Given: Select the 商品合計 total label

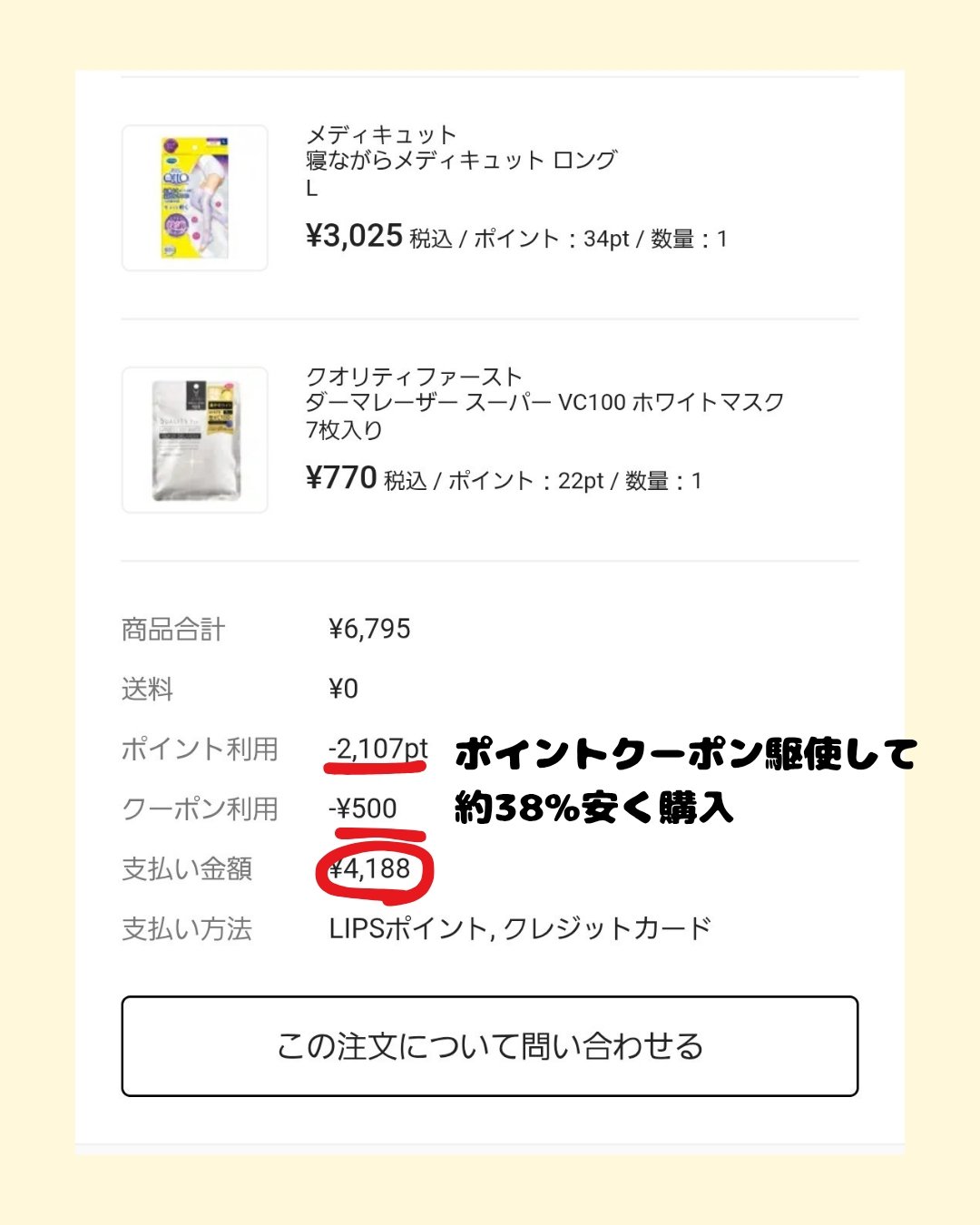Looking at the screenshot, I should pyautogui.click(x=172, y=628).
